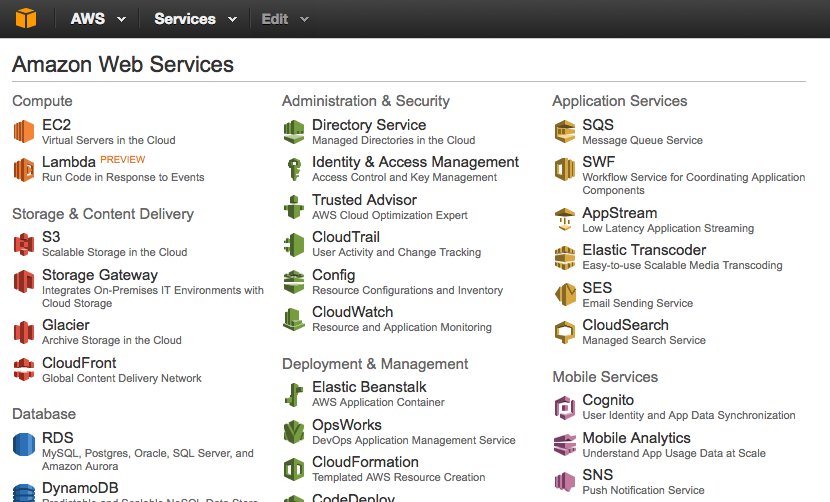
Task: Open the S3 red bucket icon
Action: click(x=24, y=244)
